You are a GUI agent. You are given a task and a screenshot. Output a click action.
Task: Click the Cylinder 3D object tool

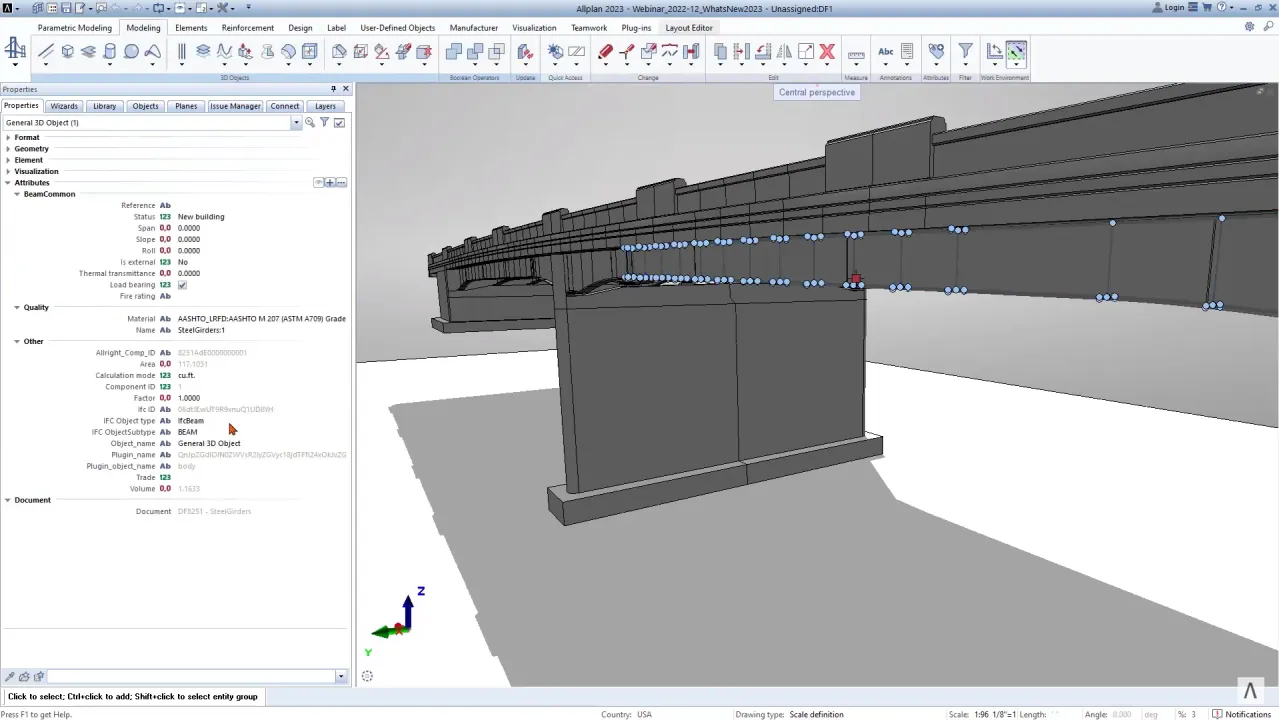coord(110,52)
